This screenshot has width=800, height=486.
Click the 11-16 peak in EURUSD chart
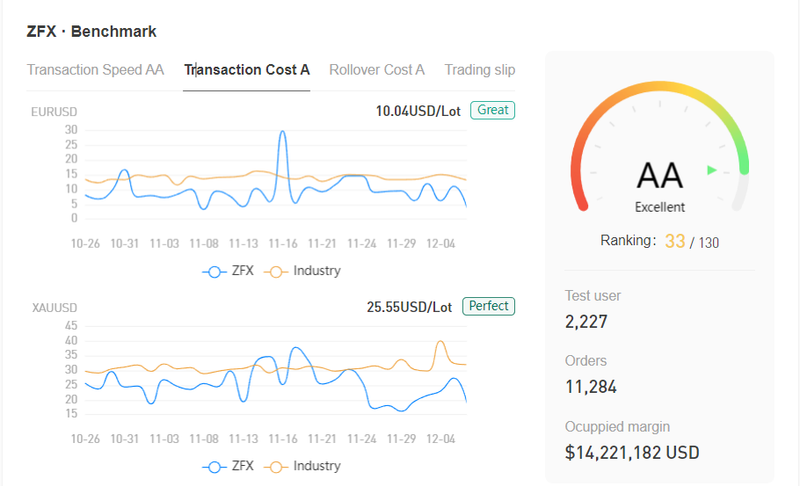282,132
